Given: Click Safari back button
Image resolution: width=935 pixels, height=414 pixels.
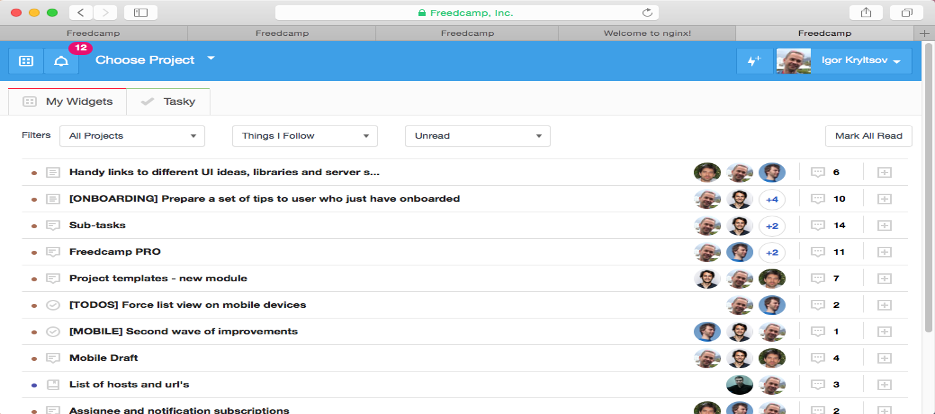Looking at the screenshot, I should pos(81,12).
